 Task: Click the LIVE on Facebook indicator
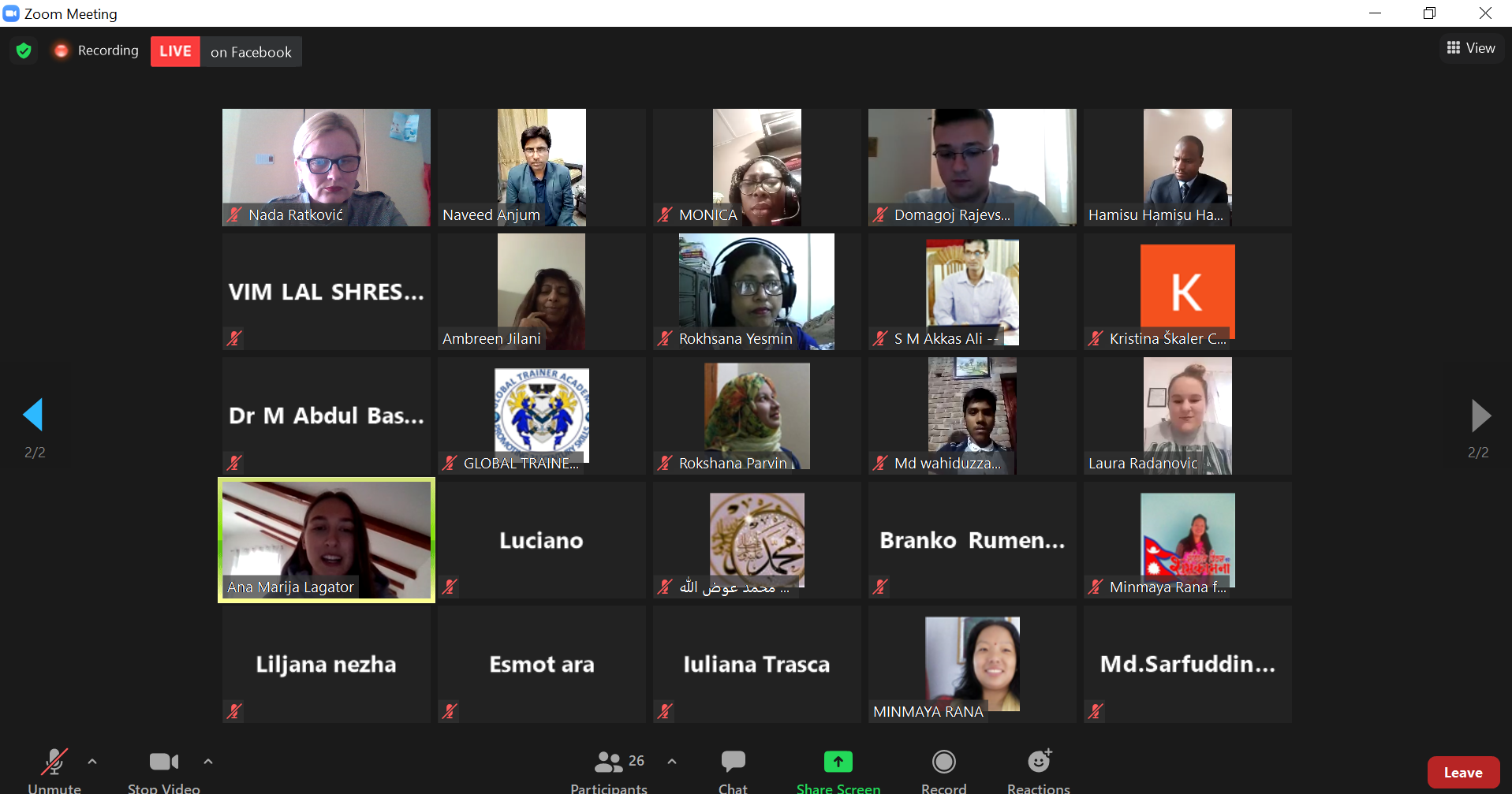(226, 52)
